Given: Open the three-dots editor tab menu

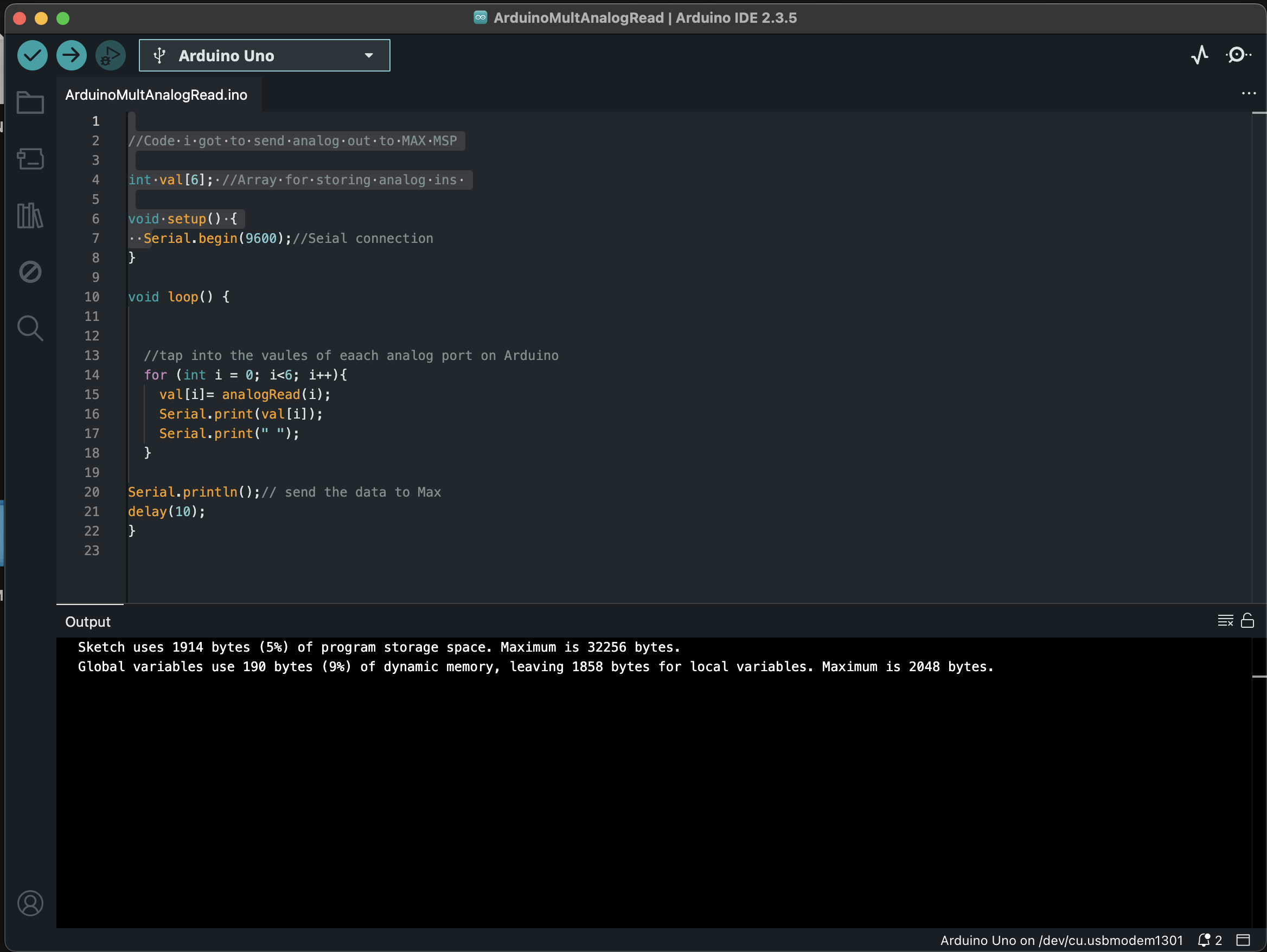Looking at the screenshot, I should pyautogui.click(x=1248, y=93).
